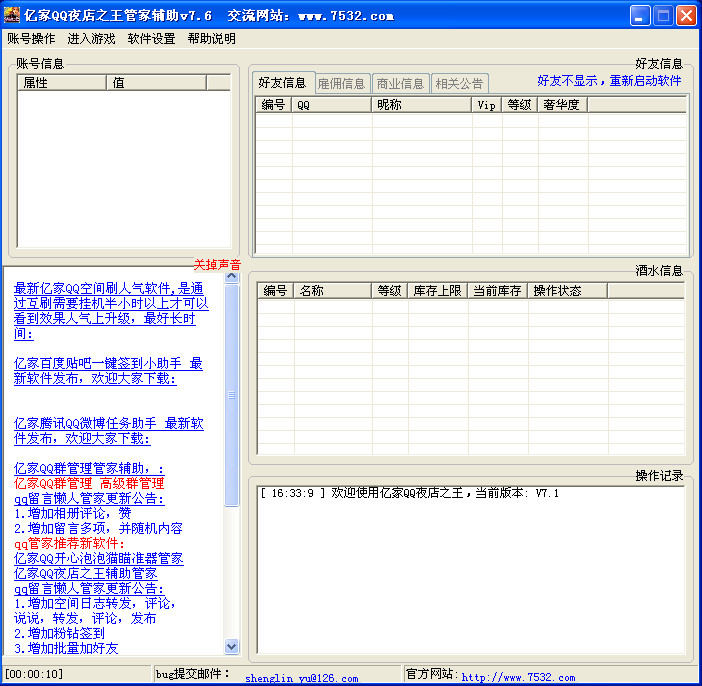Click the 值 column header
Viewport: 702px width, 686px height.
coord(156,83)
